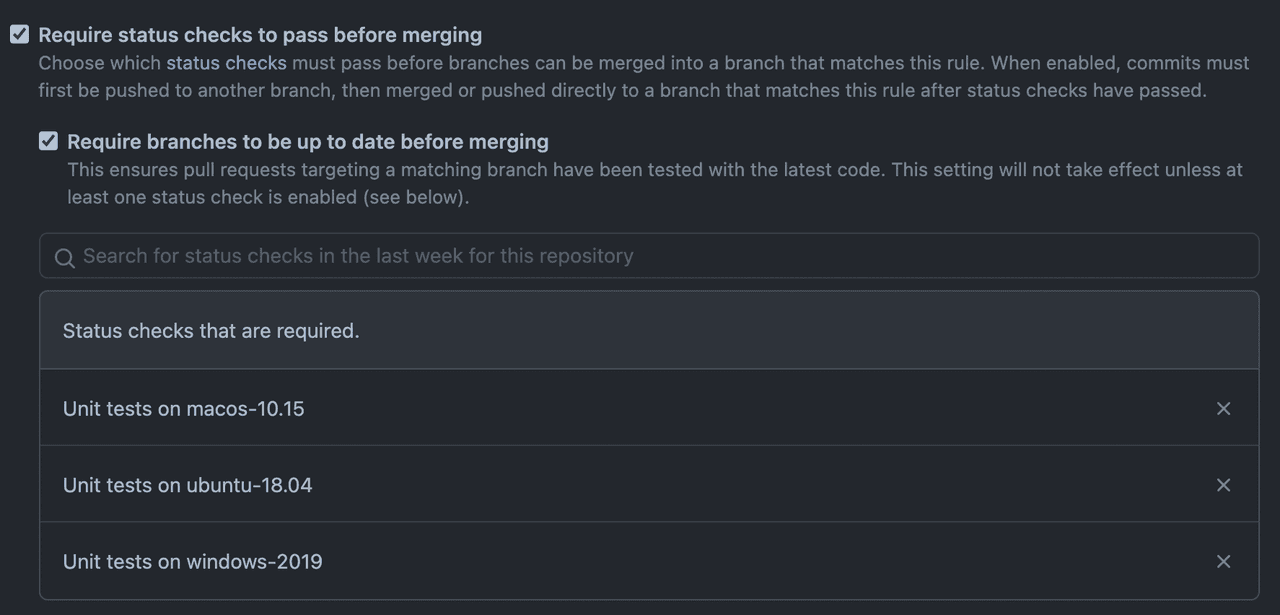Viewport: 1280px width, 615px height.
Task: Remove the ubuntu-18.04 unit tests check
Action: click(x=1223, y=485)
